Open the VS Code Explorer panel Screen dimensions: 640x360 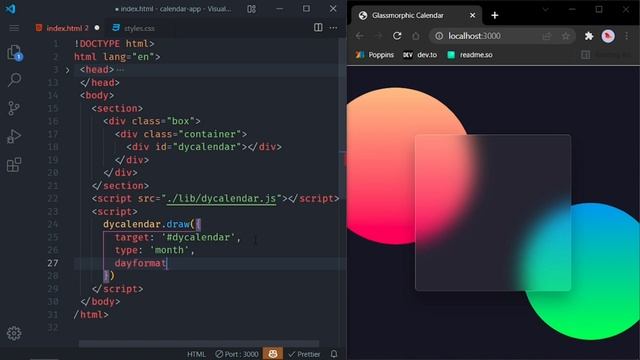(15, 53)
